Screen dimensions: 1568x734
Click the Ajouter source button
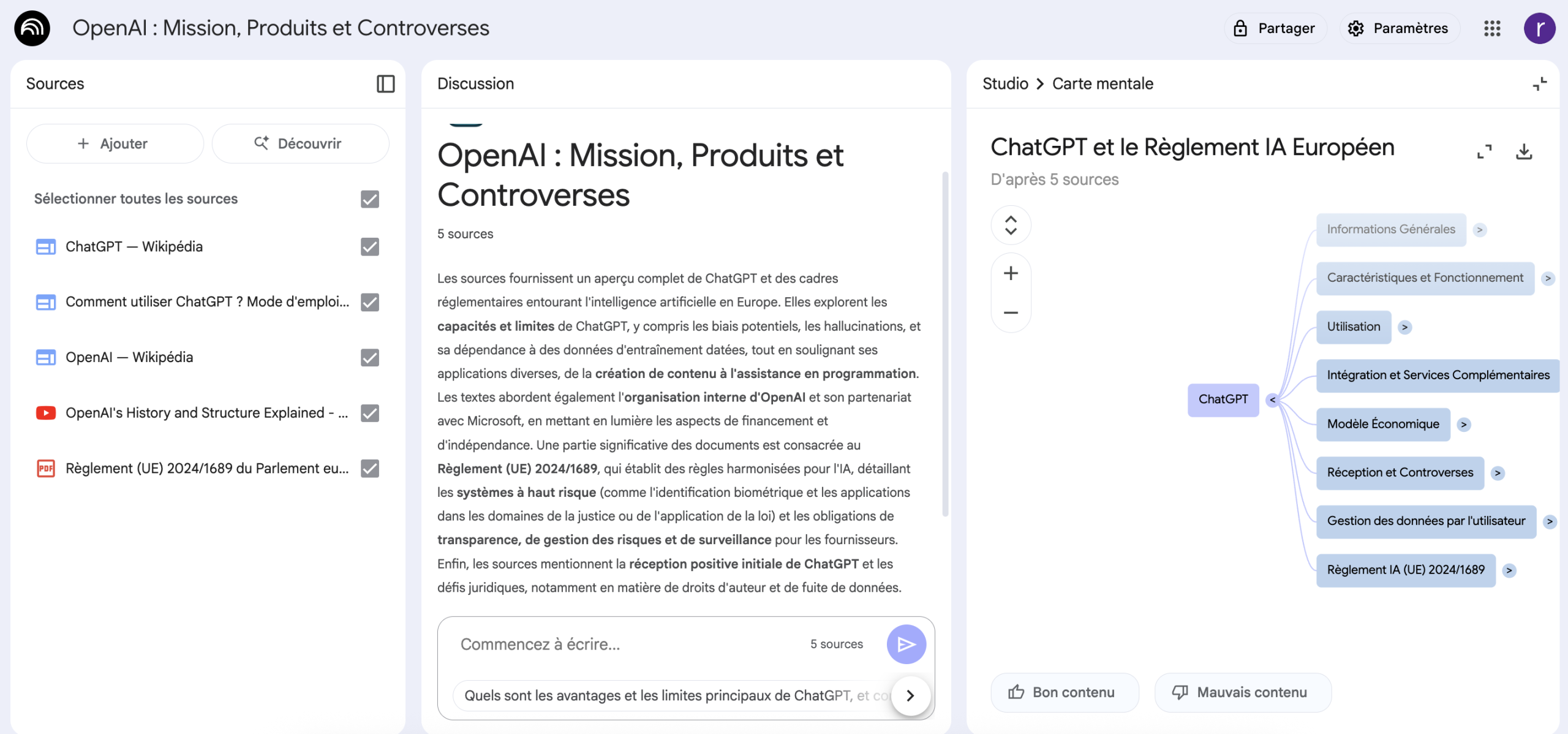(x=115, y=143)
